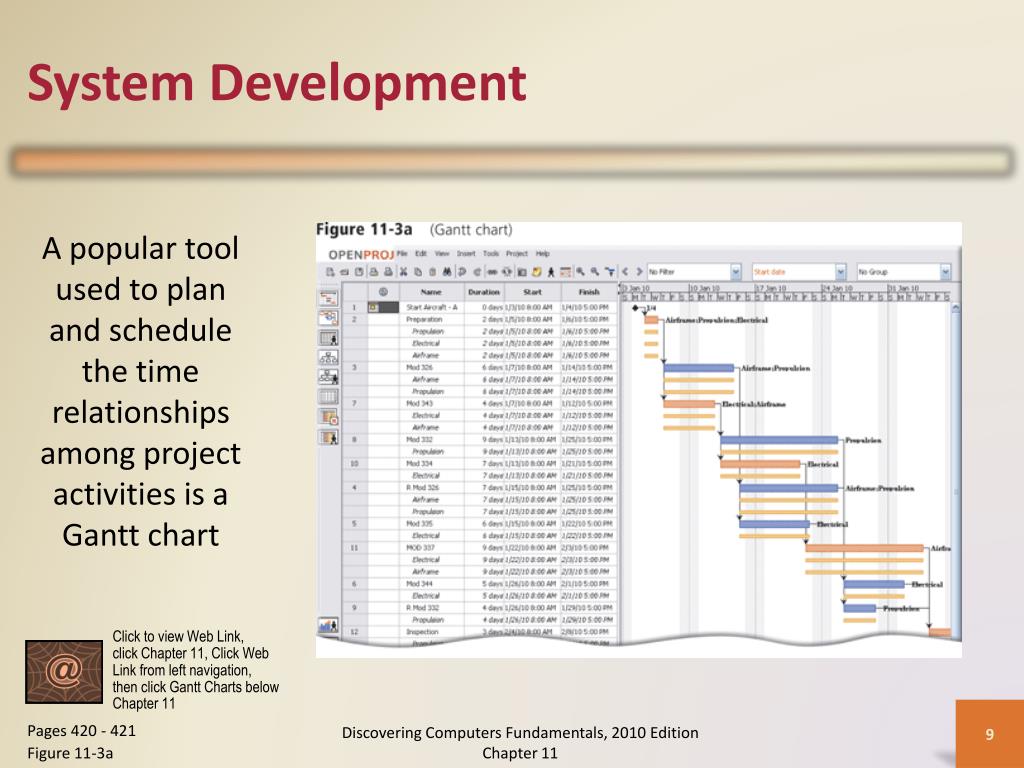Viewport: 1024px width, 768px height.
Task: Open the Project menu
Action: 517,253
